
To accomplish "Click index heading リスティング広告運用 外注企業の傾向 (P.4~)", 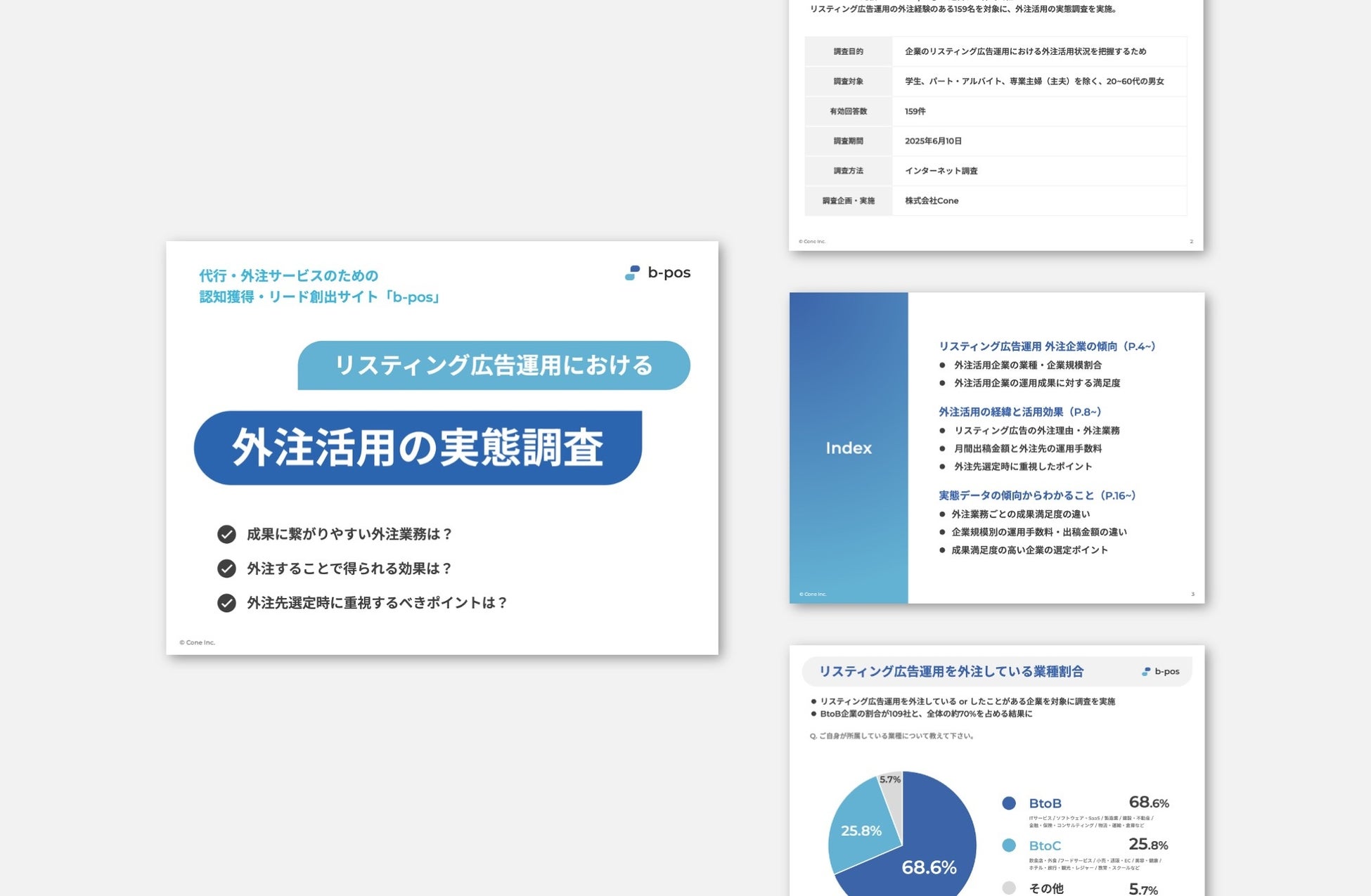I will 1047,346.
